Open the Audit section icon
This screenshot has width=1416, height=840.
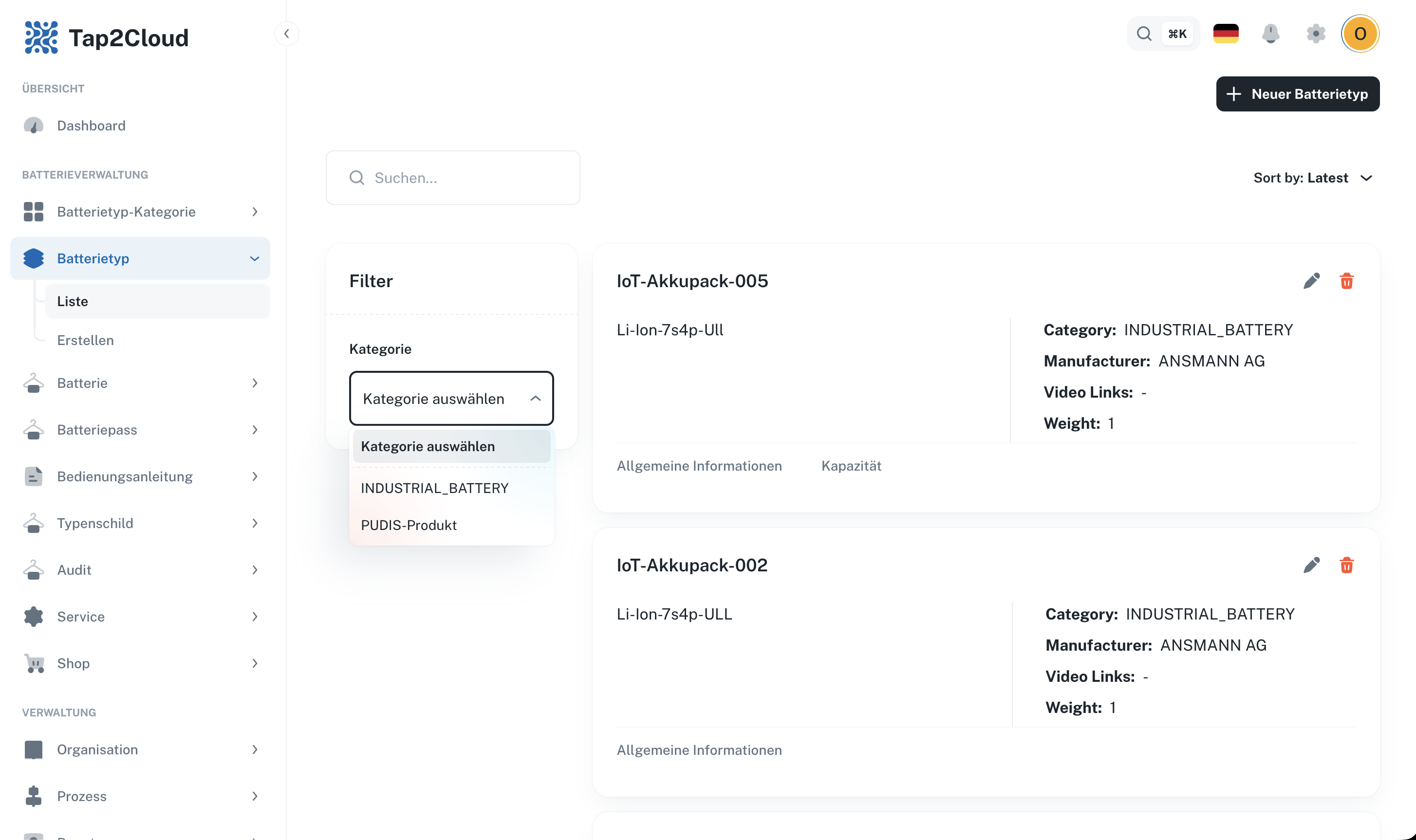click(34, 569)
